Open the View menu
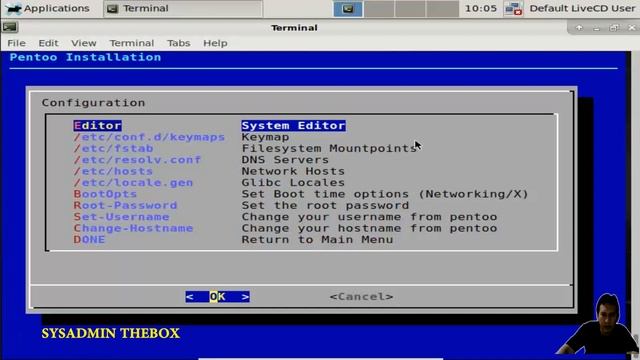 (84, 43)
